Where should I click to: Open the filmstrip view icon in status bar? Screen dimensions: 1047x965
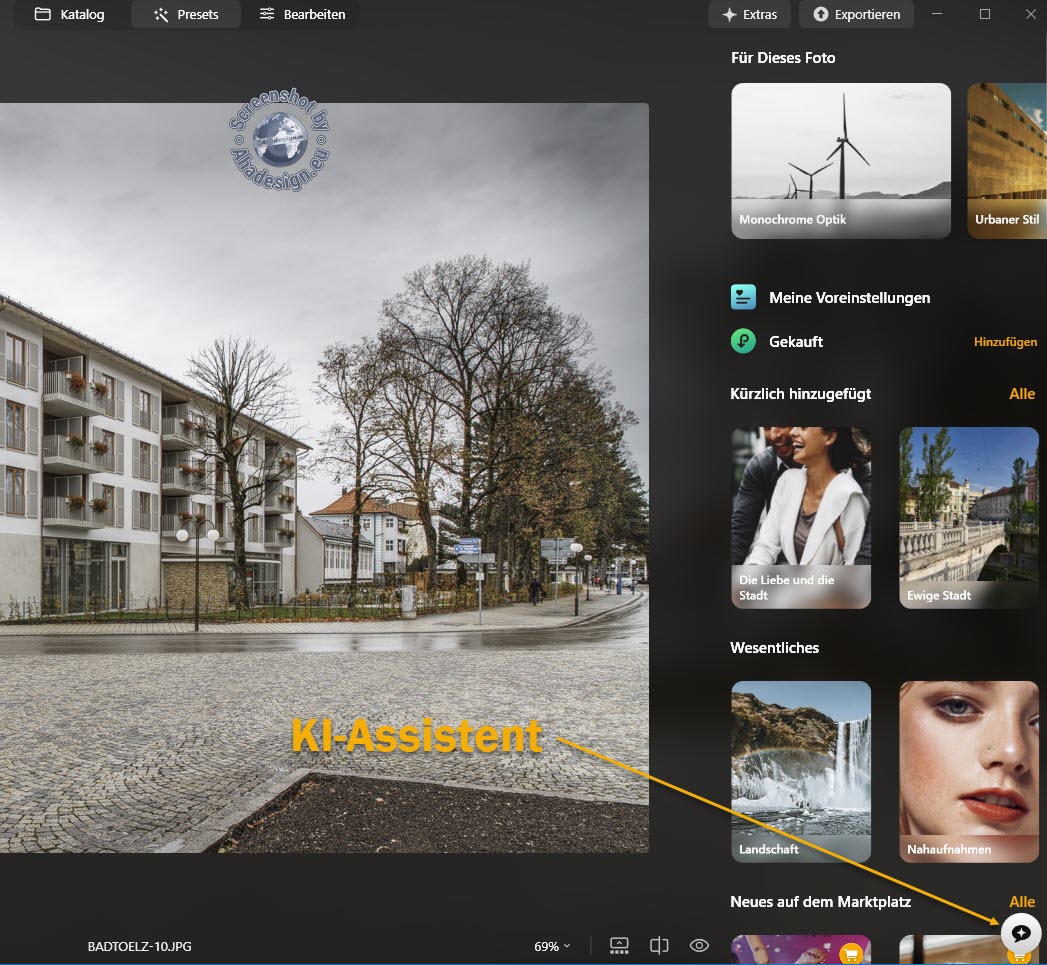click(x=619, y=945)
